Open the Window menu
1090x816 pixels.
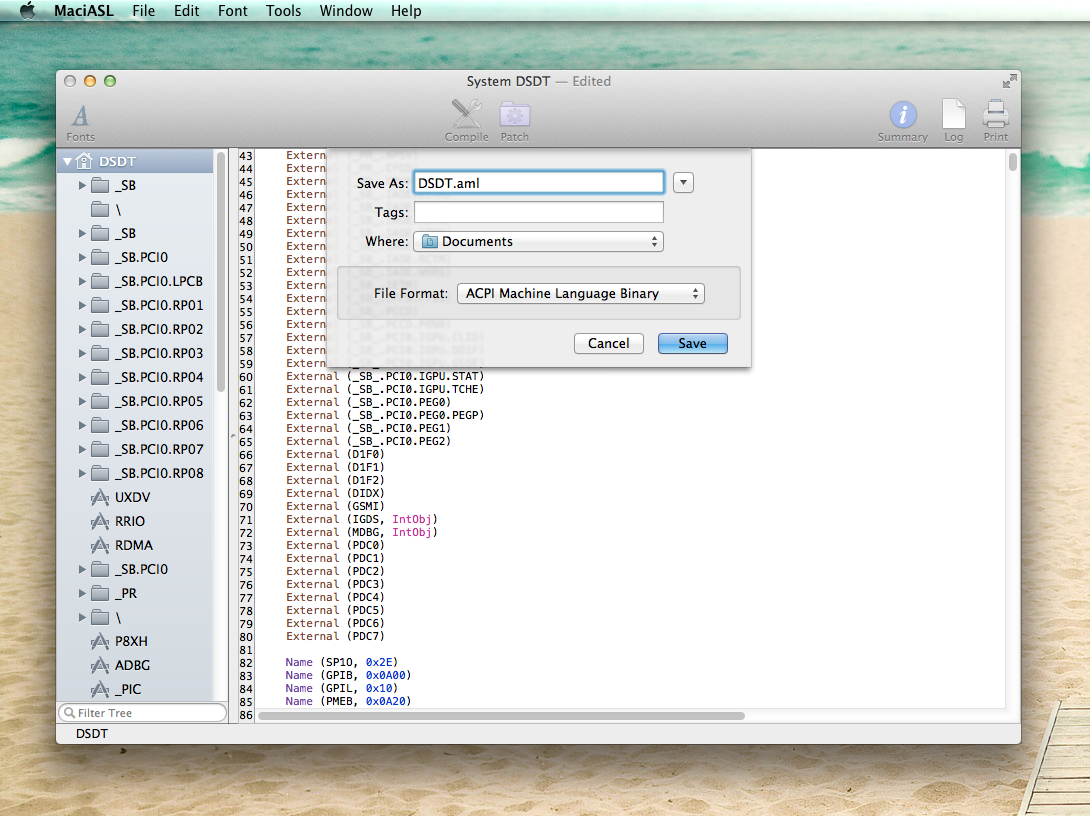[x=346, y=11]
